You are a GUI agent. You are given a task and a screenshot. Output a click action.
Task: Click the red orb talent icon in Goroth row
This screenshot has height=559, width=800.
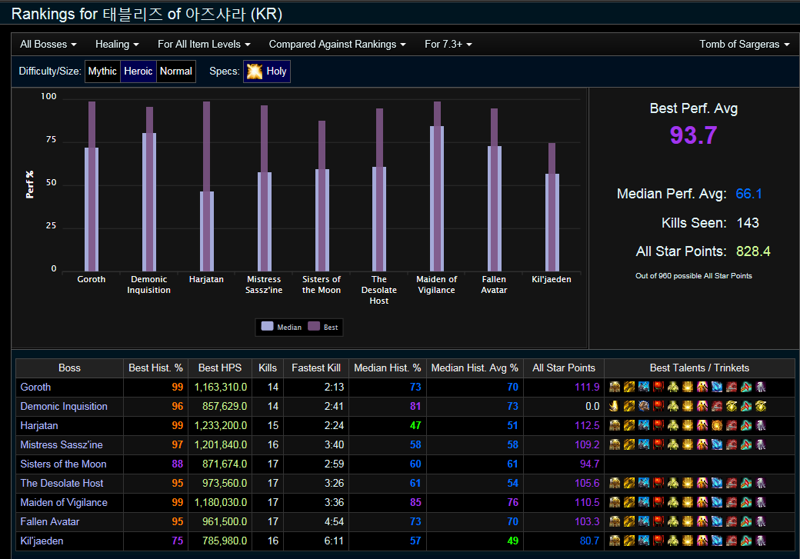(x=659, y=387)
